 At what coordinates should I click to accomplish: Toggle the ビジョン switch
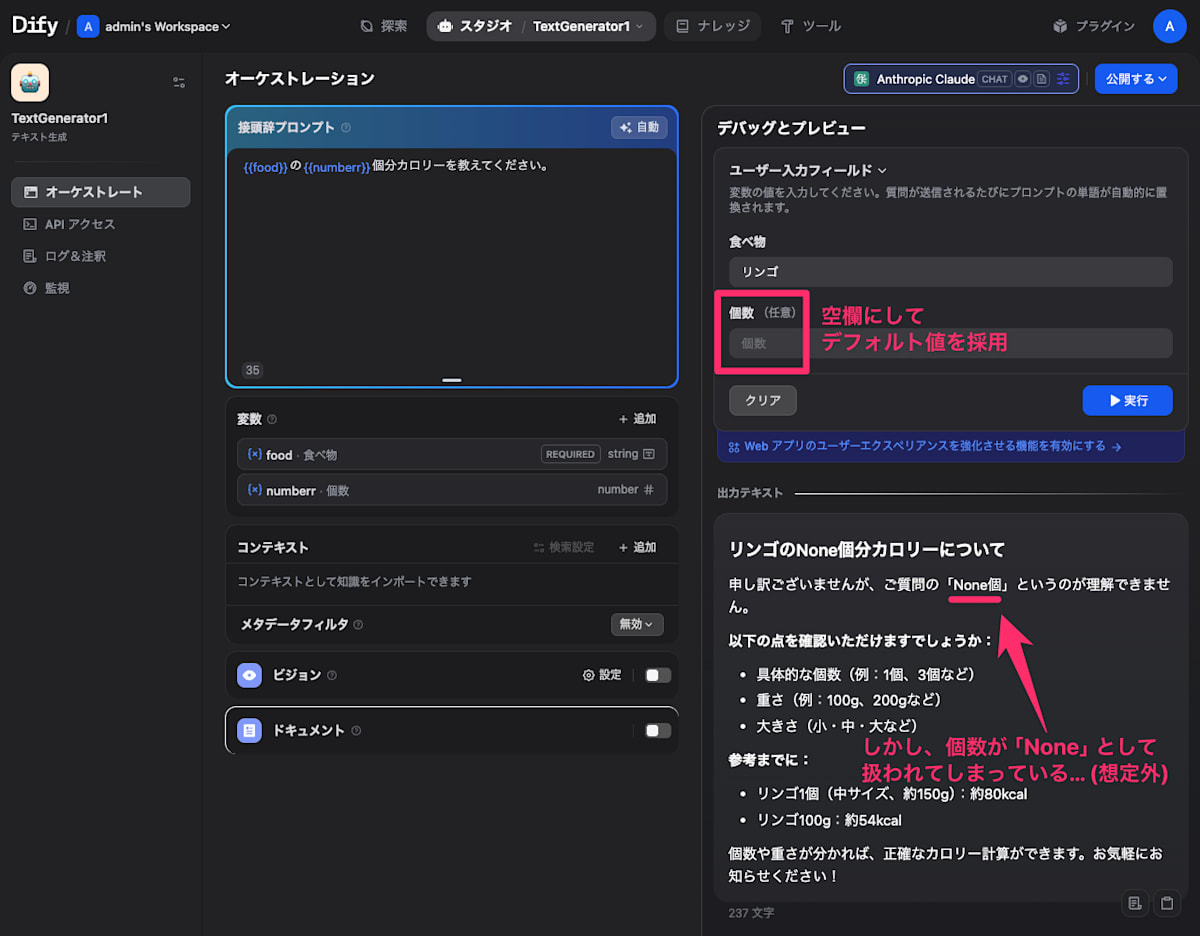(658, 675)
